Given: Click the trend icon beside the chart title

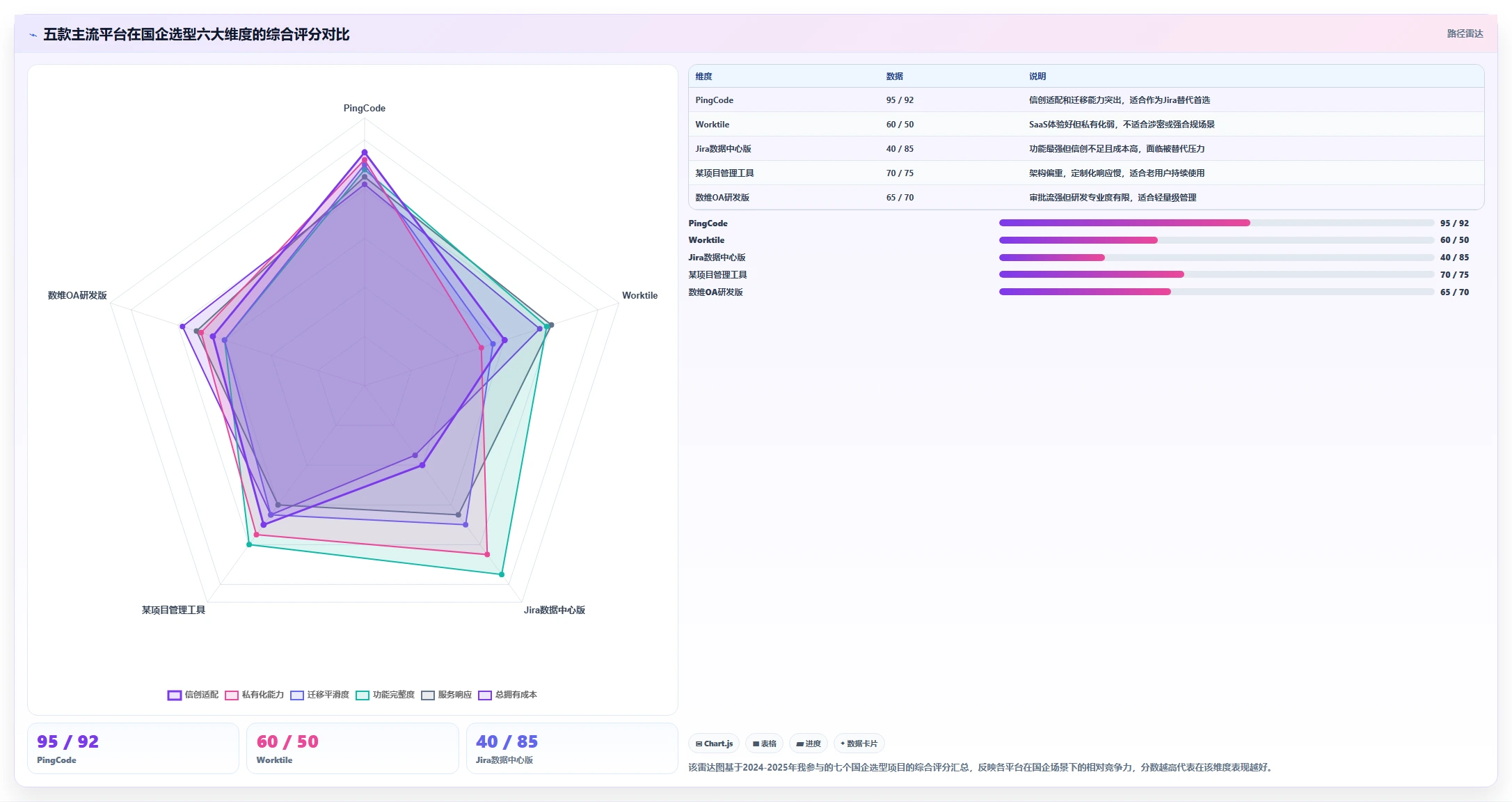Looking at the screenshot, I should [33, 35].
